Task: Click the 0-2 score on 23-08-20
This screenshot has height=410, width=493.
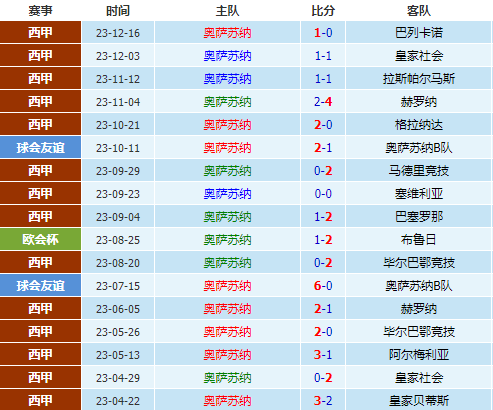Action: [x=323, y=263]
